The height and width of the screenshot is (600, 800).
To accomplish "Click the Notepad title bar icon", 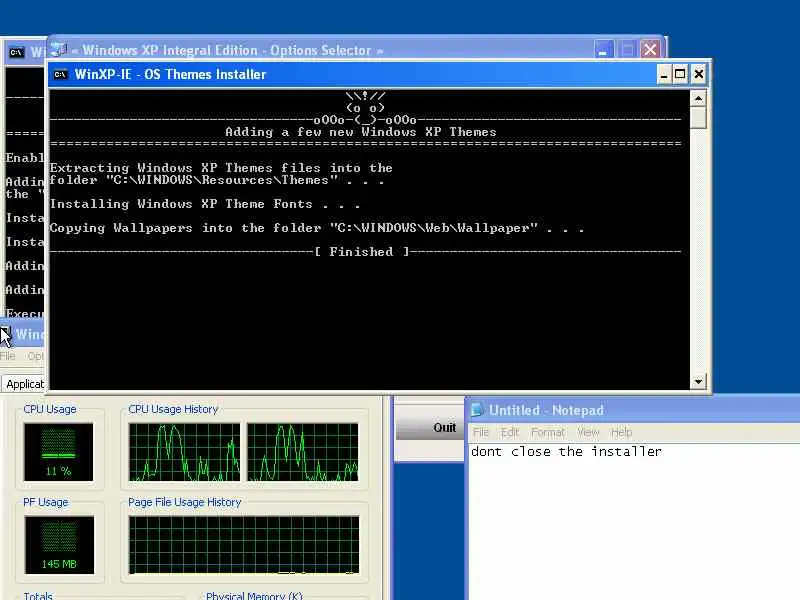I will 477,410.
